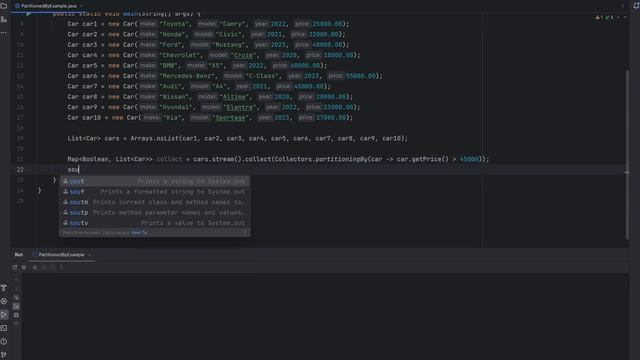
Task: Click the 45000 value in partitioningBy lambda
Action: pyautogui.click(x=469, y=159)
